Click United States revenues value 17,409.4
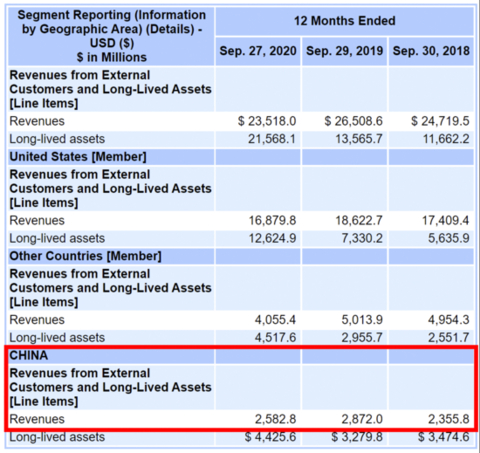 [x=446, y=220]
